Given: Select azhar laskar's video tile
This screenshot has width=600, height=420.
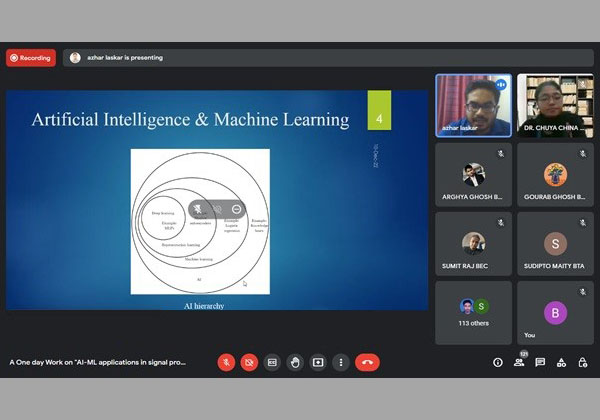Looking at the screenshot, I should pyautogui.click(x=474, y=106).
